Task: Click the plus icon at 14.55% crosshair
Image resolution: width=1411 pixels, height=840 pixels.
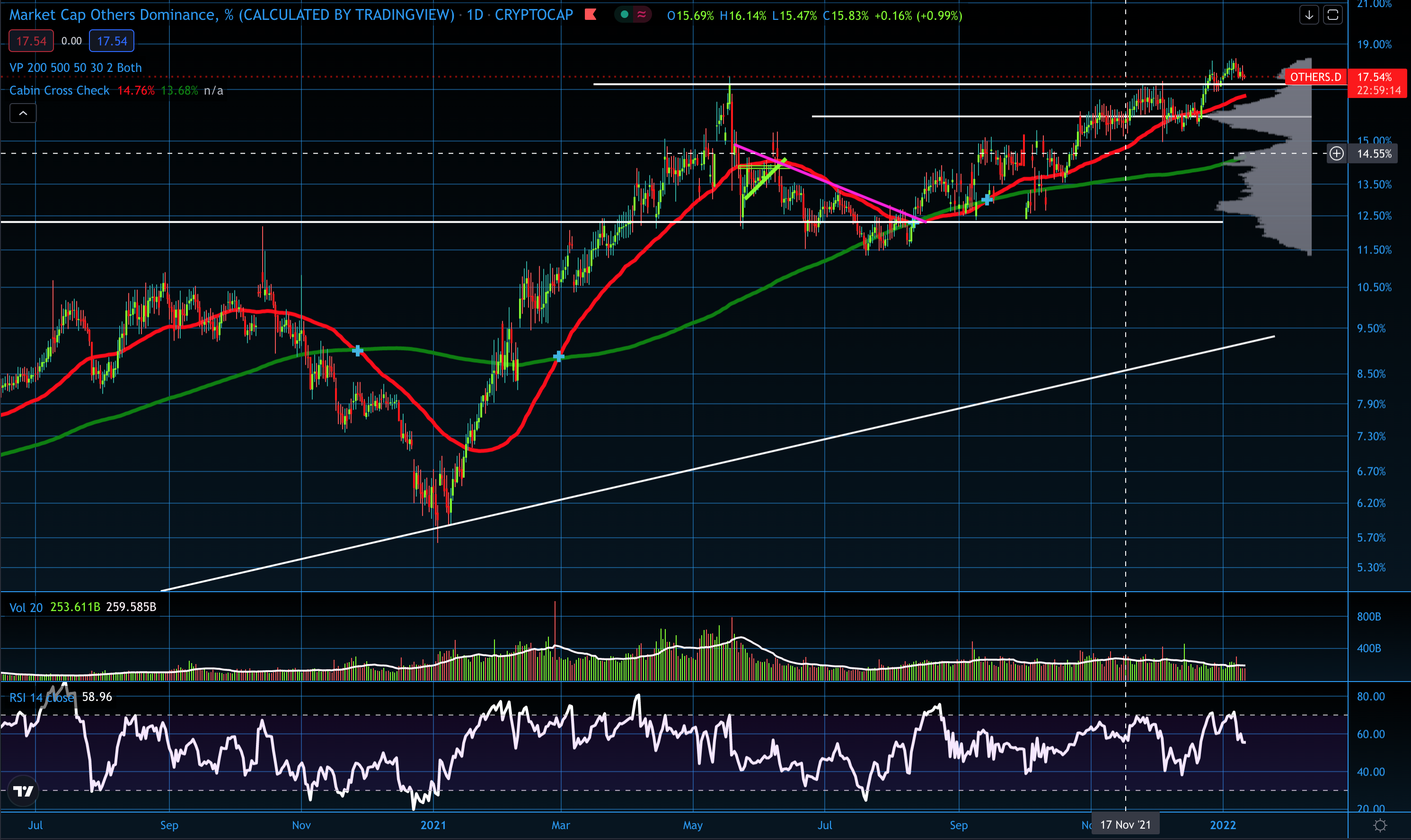Action: [1336, 153]
